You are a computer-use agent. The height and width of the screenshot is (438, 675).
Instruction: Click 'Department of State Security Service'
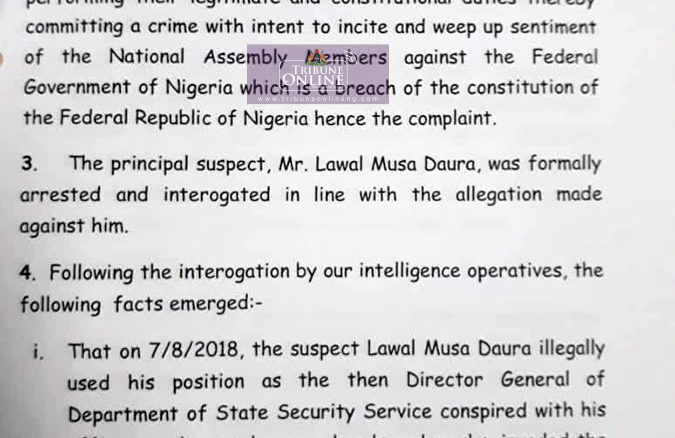(x=250, y=413)
